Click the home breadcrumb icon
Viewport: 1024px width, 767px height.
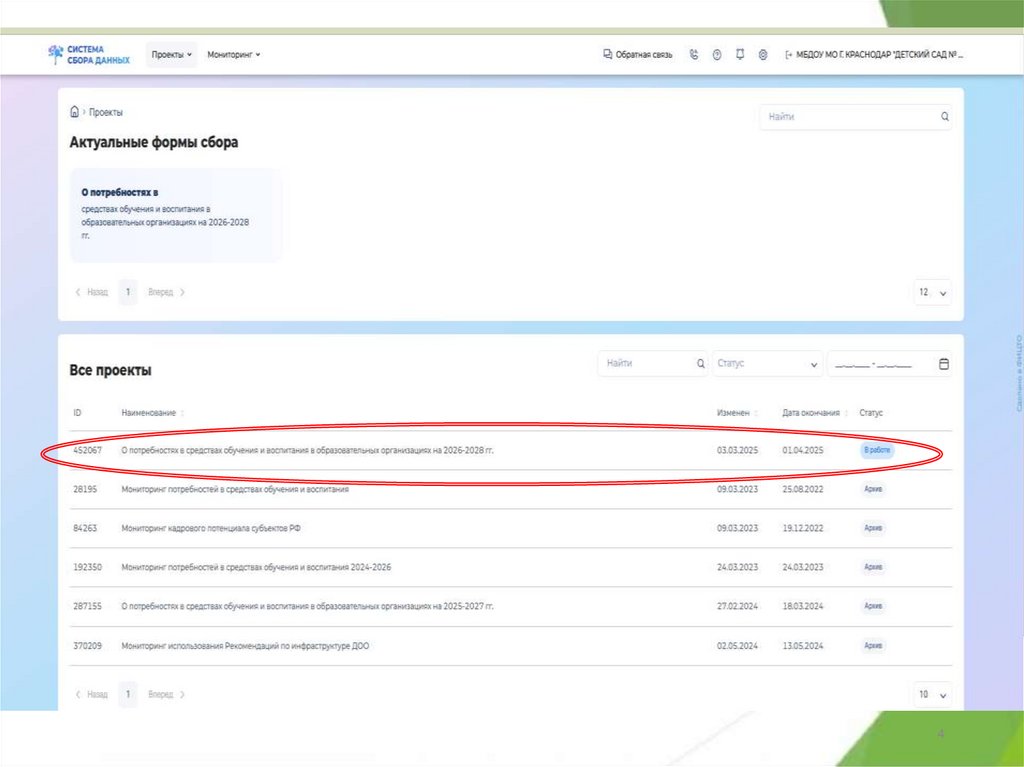click(x=74, y=112)
